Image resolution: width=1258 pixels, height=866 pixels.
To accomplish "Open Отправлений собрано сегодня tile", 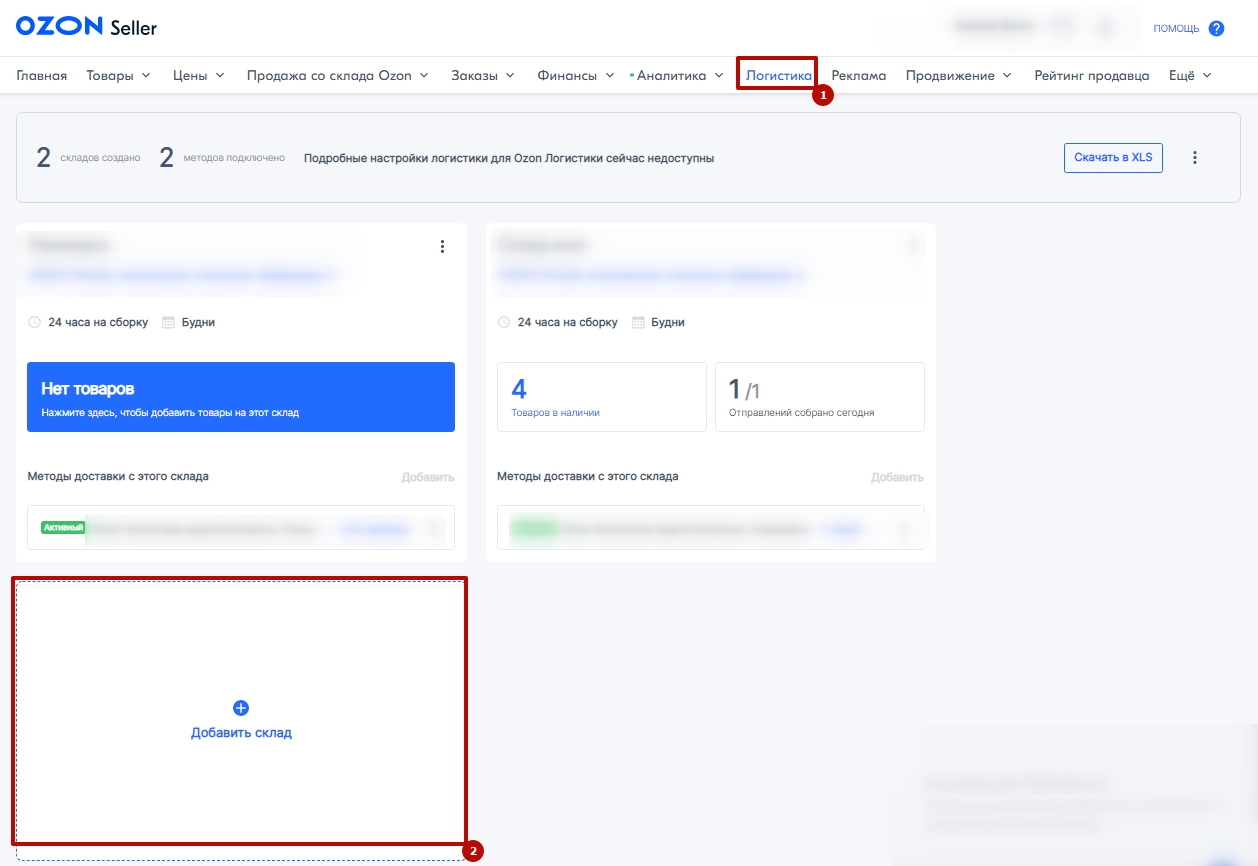I will coord(820,397).
